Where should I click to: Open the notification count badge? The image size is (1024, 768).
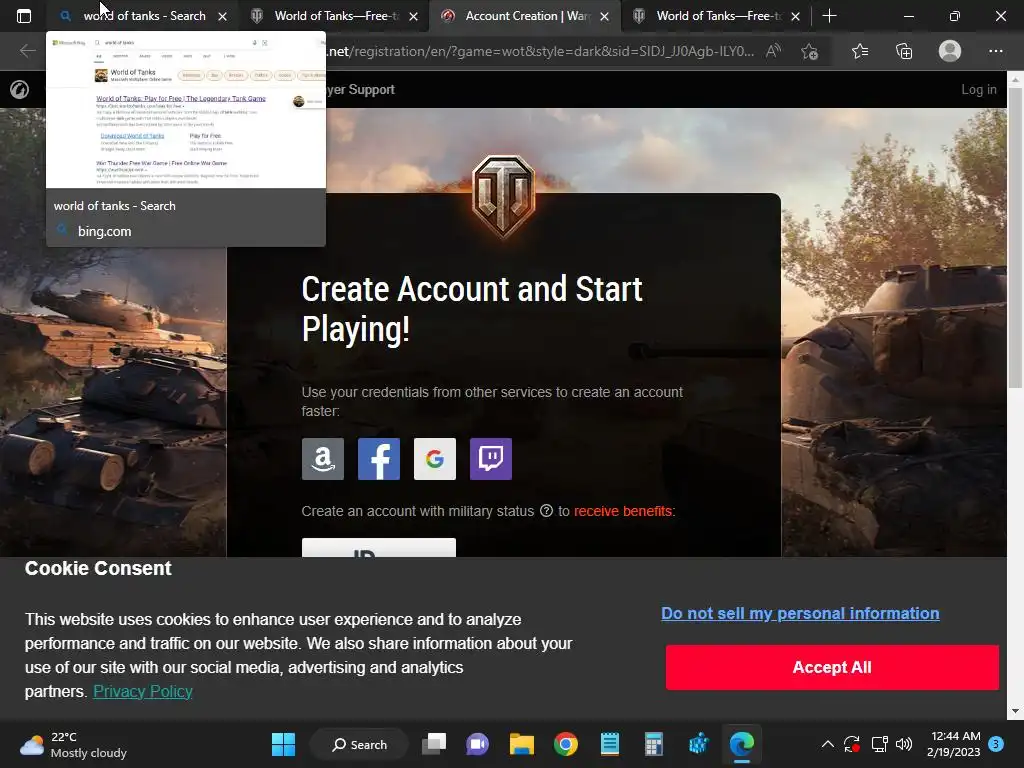coord(996,744)
